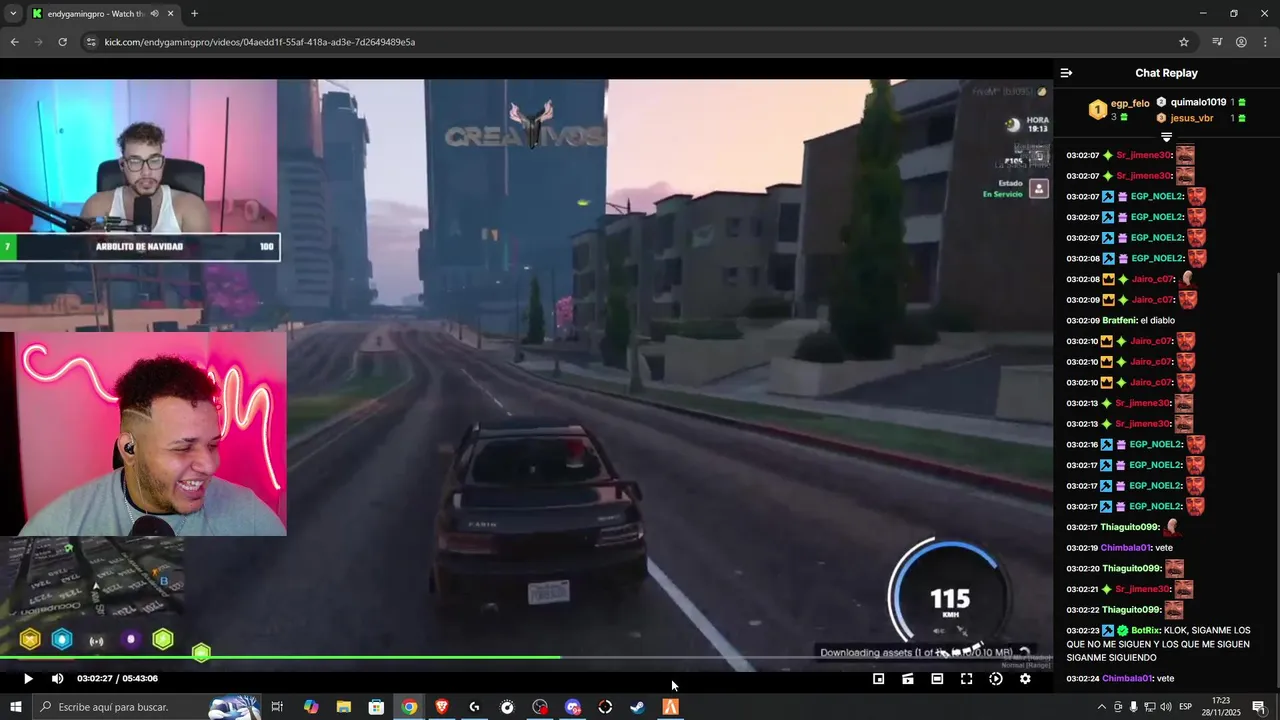Click the 'el diablo' chat message
Screen dimensions: 1280x720
pyautogui.click(x=1157, y=320)
